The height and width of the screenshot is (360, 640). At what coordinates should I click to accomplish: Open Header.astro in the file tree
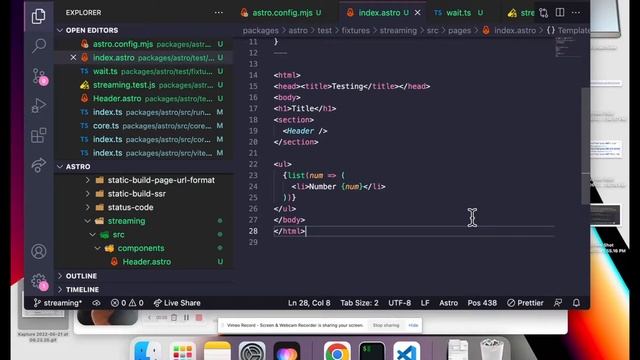click(147, 262)
